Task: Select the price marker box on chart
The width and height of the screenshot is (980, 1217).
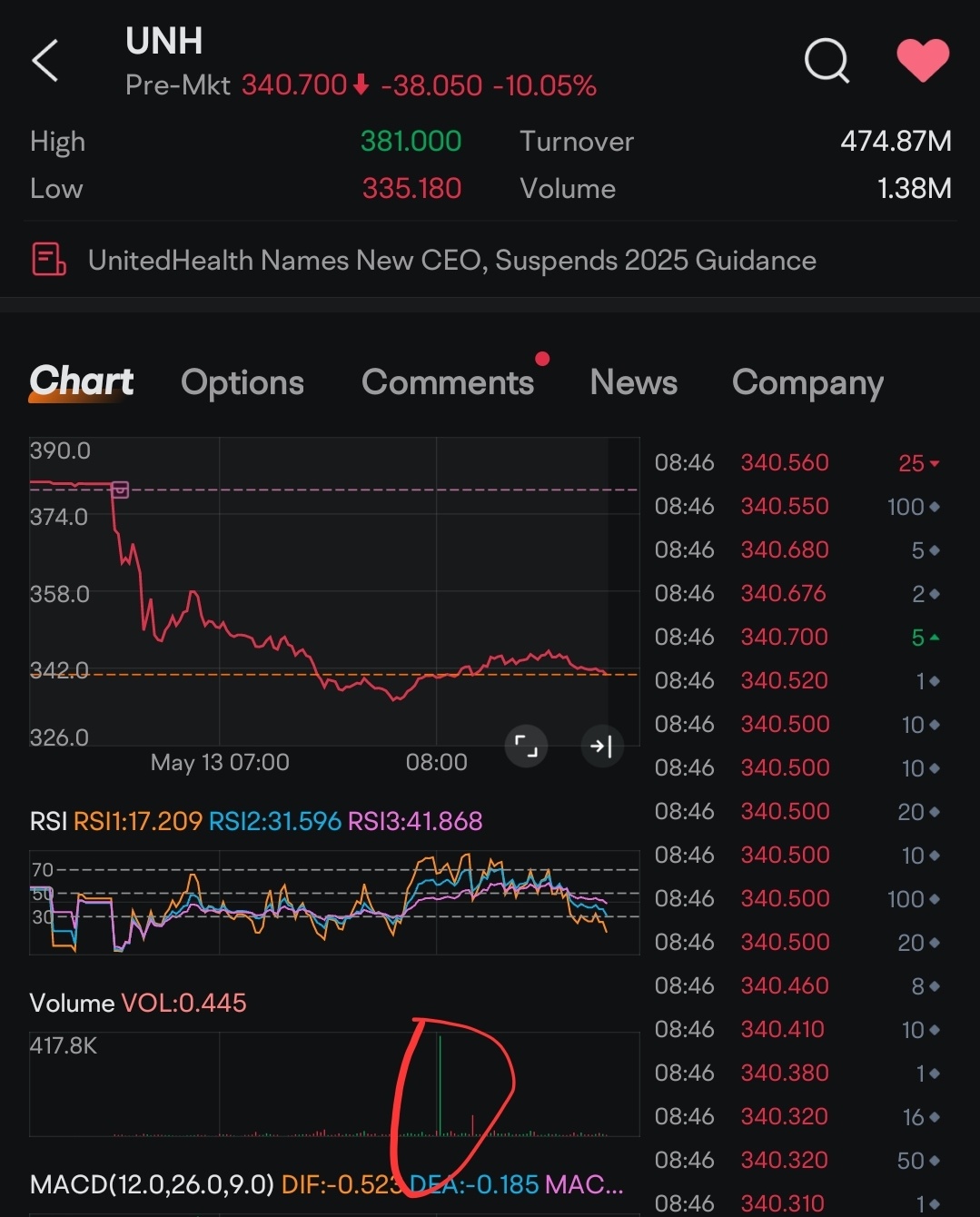Action: click(120, 490)
